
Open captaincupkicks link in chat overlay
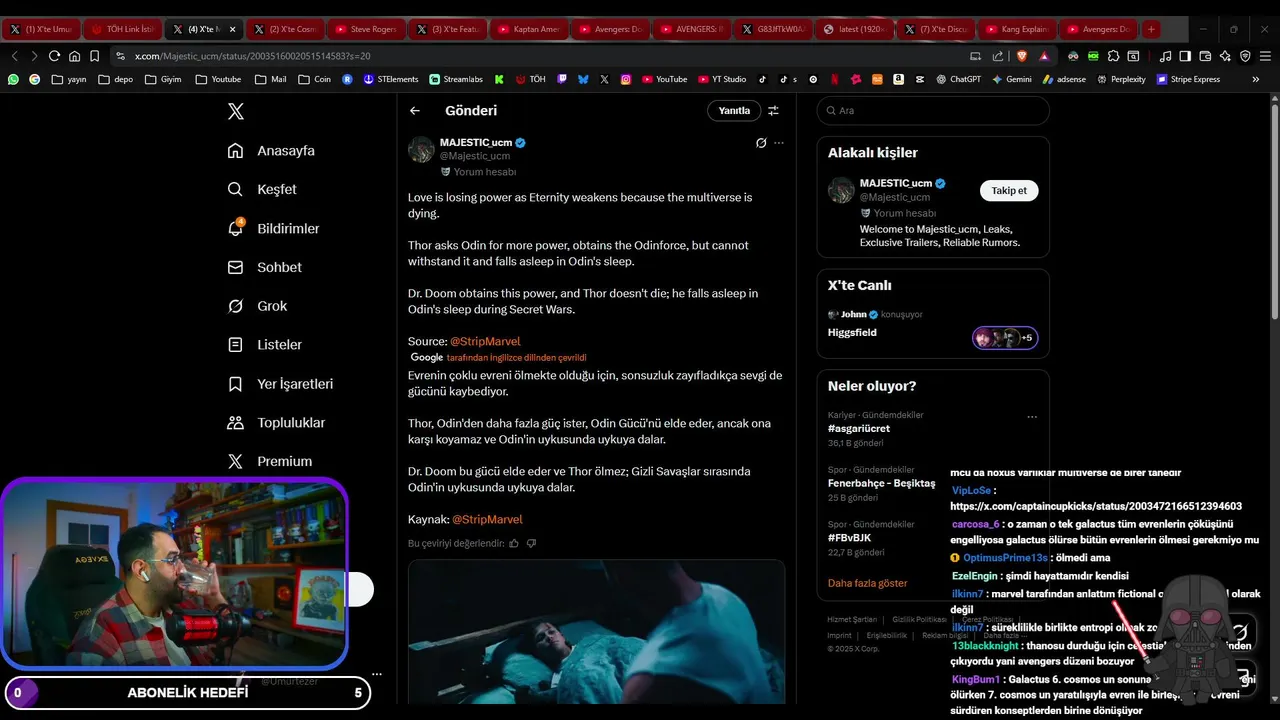[1096, 507]
